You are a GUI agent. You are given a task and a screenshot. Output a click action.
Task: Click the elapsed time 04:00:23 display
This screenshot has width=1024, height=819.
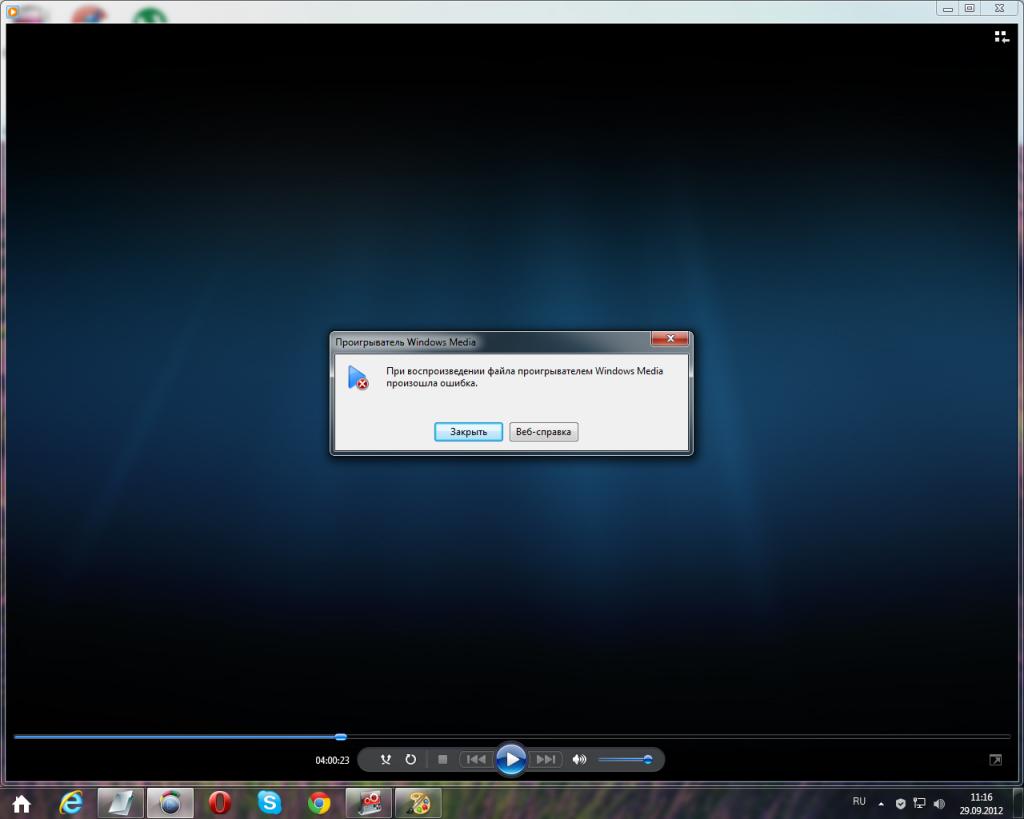[332, 760]
